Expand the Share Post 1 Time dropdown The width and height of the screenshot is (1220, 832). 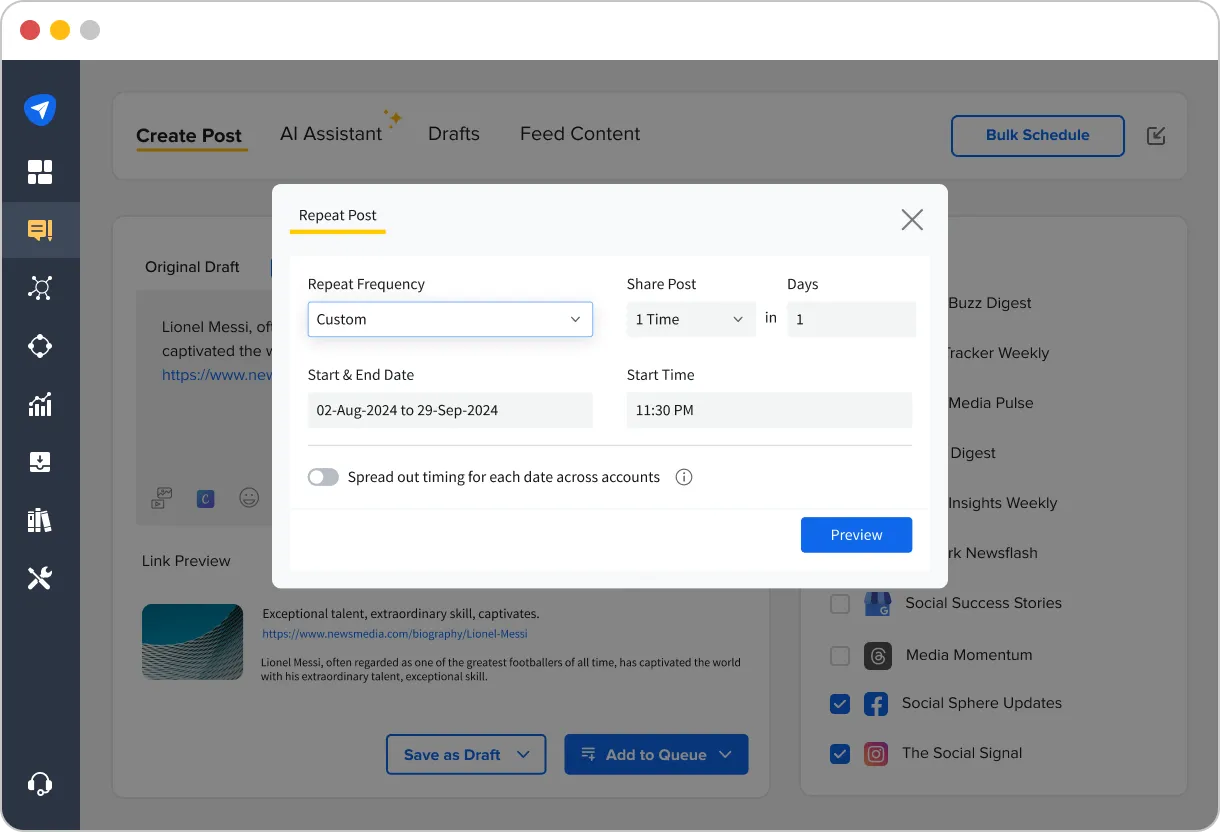690,320
